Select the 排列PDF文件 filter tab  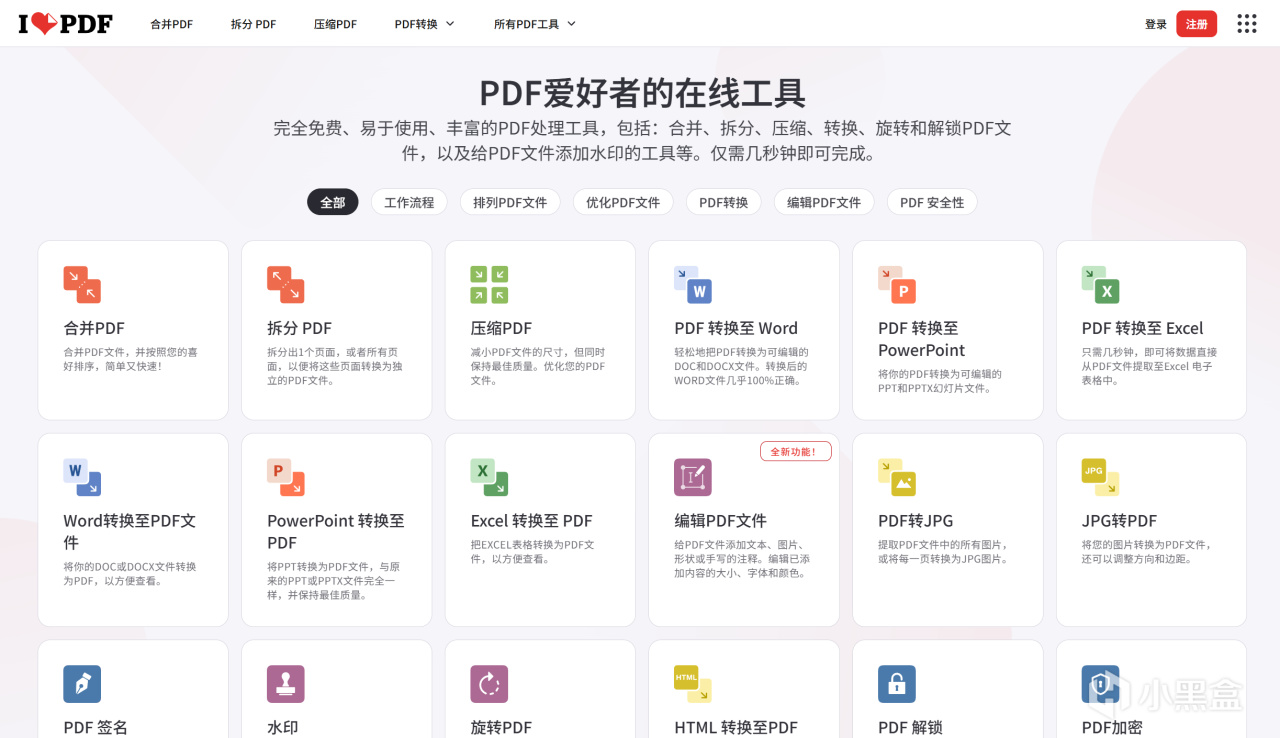(x=510, y=202)
